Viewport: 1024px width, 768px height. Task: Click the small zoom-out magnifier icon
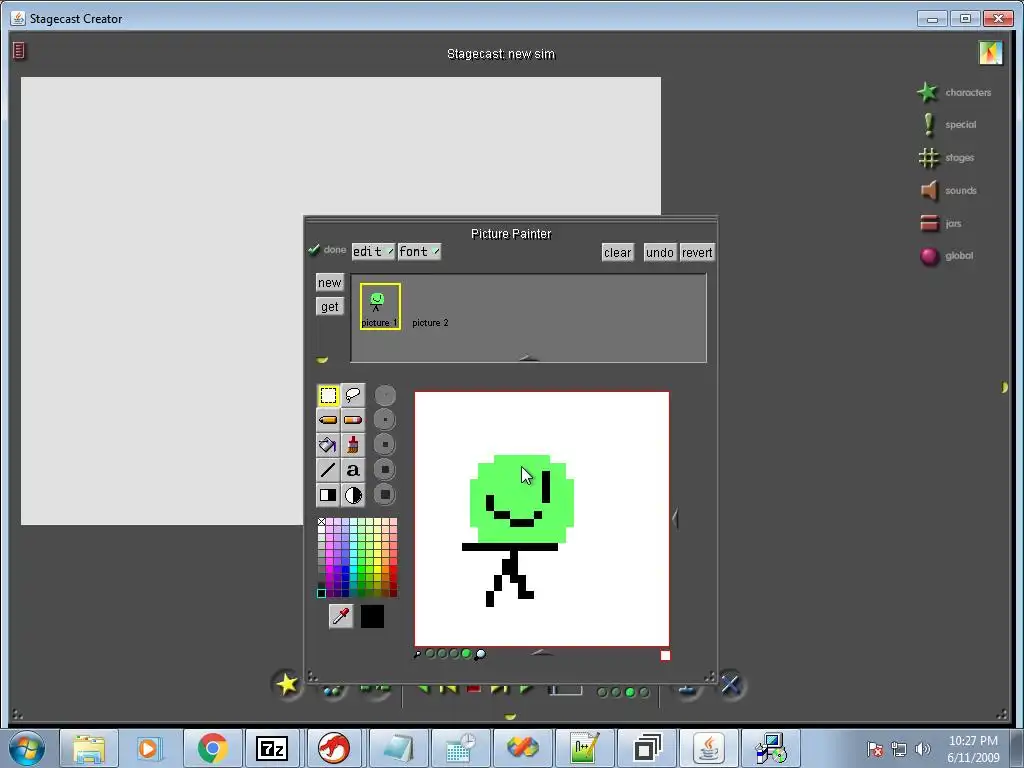point(417,654)
